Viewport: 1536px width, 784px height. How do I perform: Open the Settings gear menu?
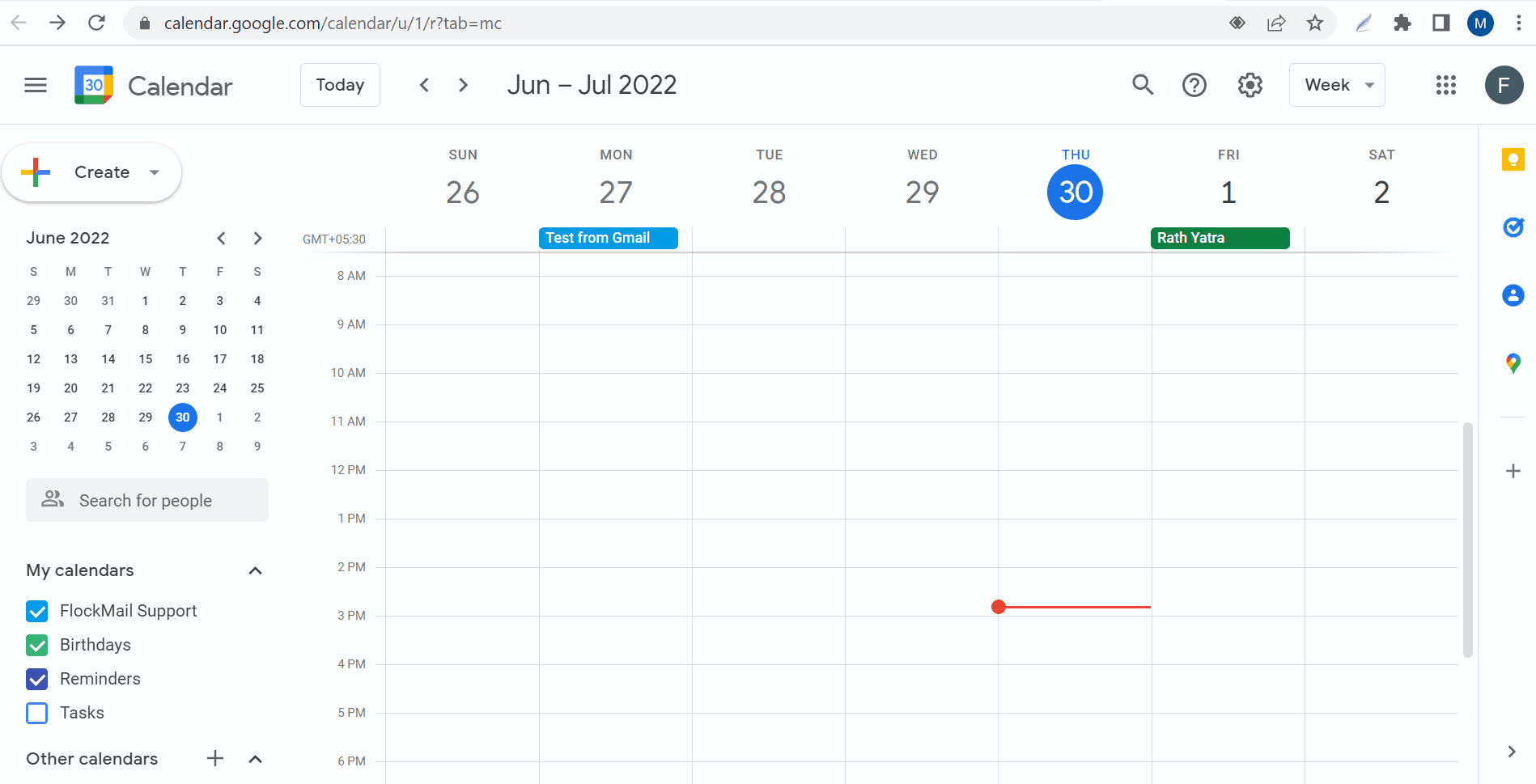(1250, 85)
